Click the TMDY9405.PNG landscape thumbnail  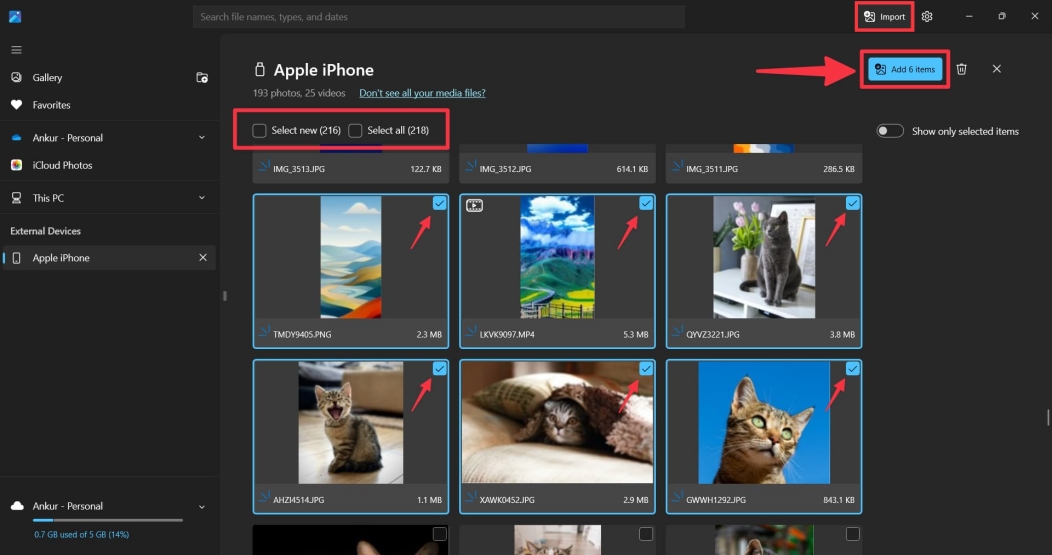[351, 257]
